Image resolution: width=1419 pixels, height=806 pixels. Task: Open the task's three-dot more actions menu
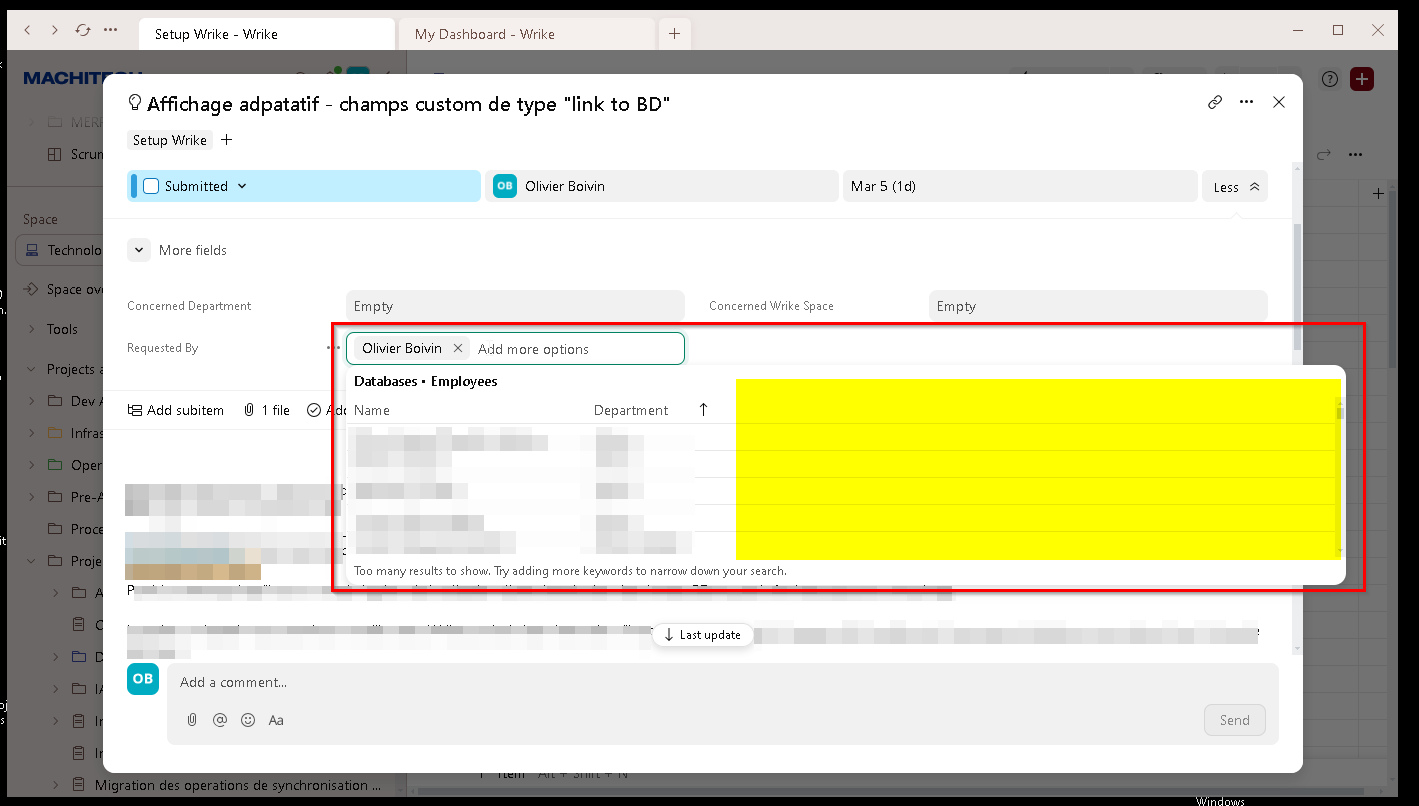(1246, 102)
